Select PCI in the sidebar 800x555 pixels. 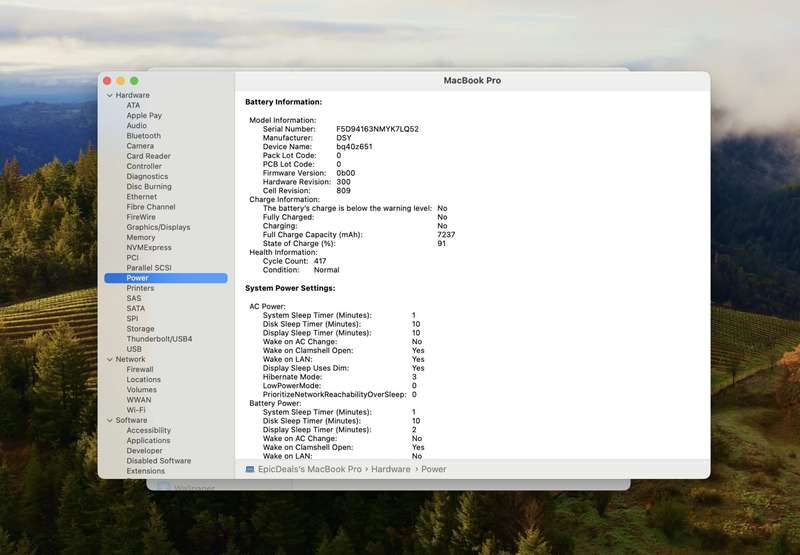click(x=132, y=258)
